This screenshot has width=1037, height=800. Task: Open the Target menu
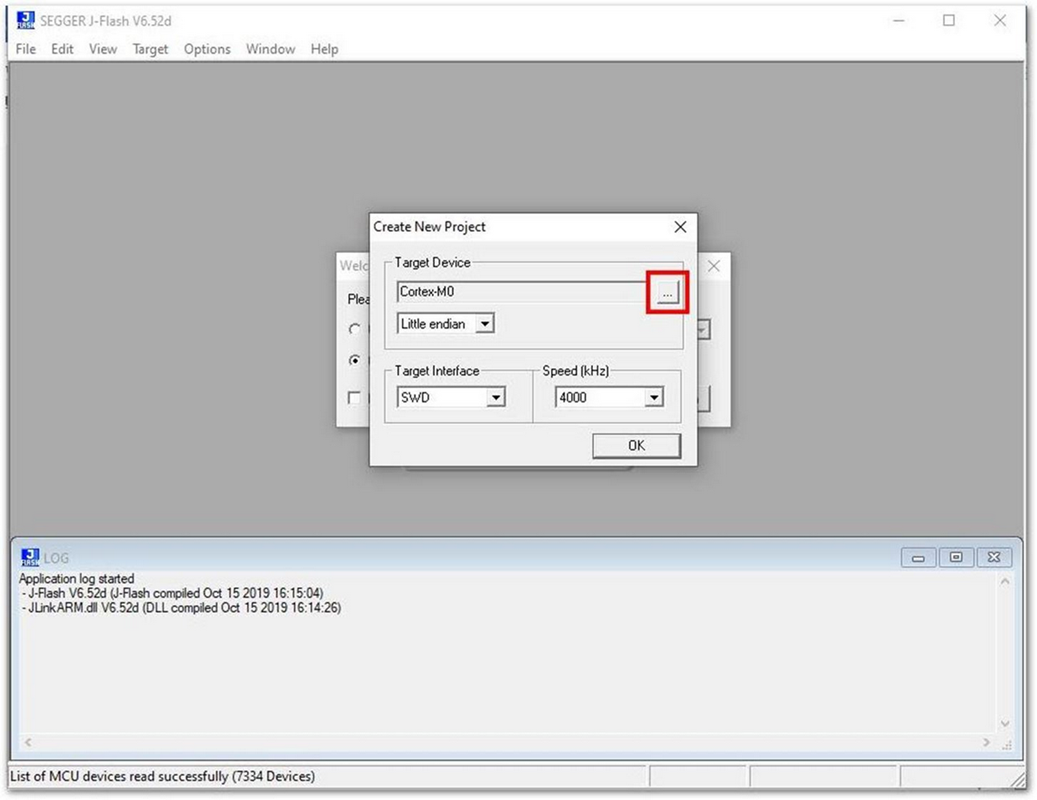(x=150, y=49)
